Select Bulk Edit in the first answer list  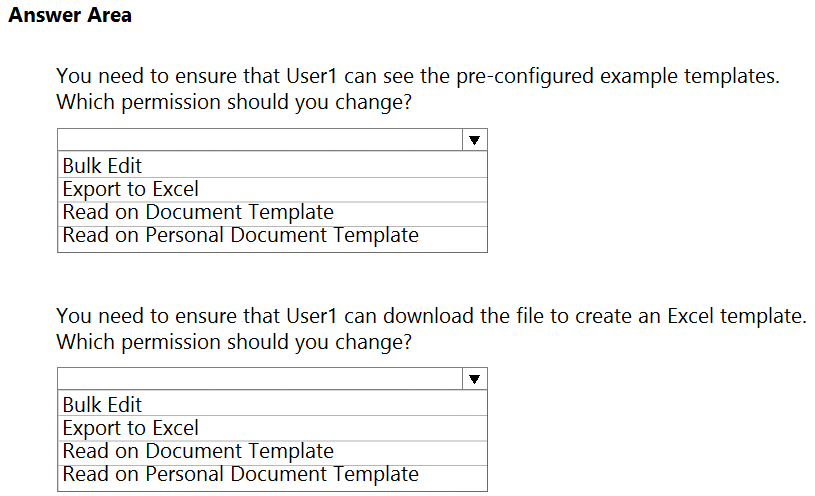tap(272, 165)
